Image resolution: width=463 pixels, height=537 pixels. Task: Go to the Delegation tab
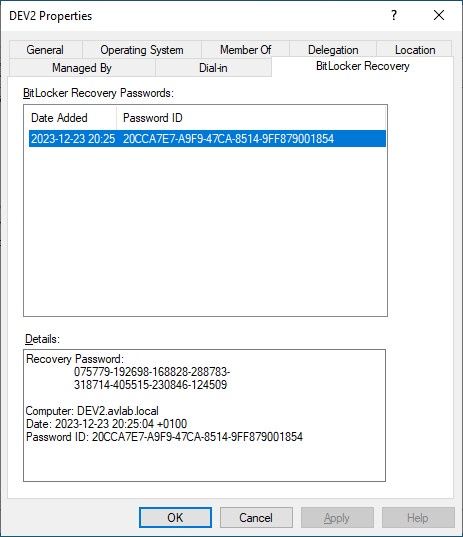[333, 50]
